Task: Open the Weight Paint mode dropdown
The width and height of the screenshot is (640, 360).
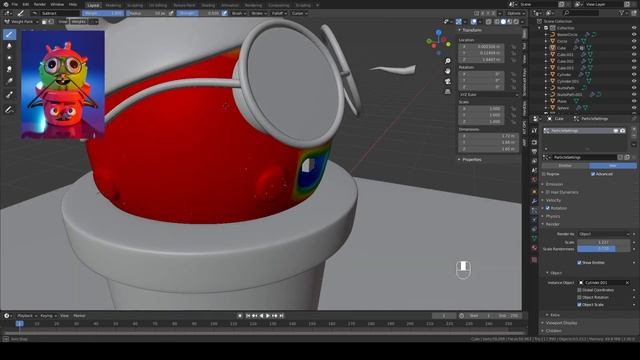Action: 21,22
